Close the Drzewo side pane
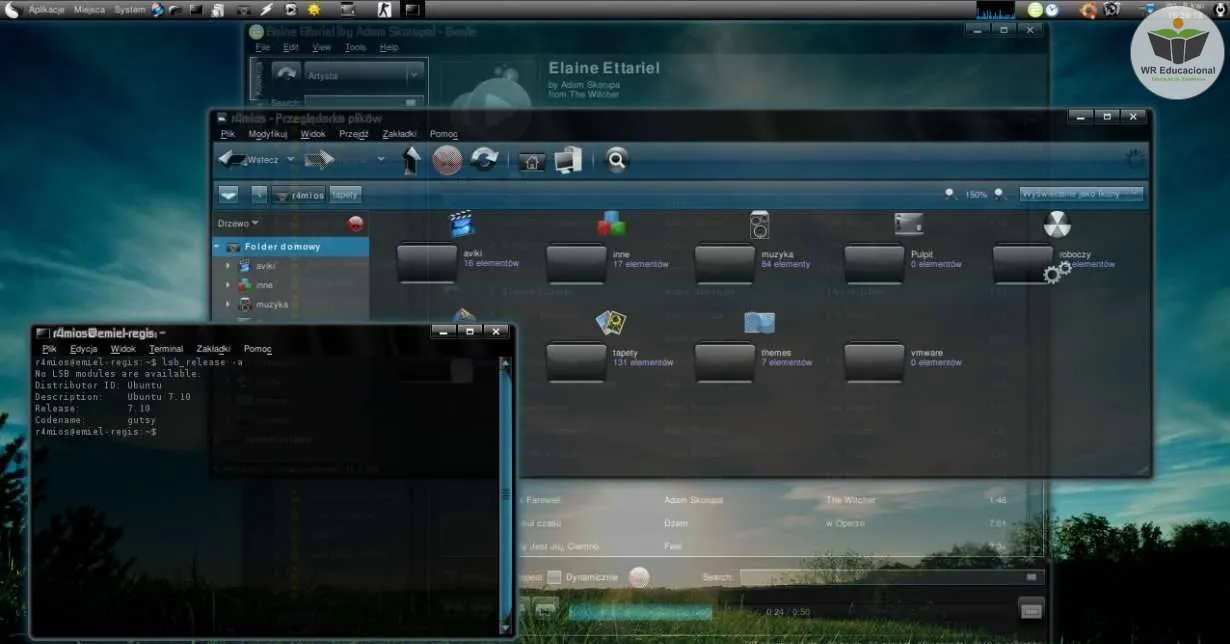This screenshot has height=644, width=1230. pos(355,224)
